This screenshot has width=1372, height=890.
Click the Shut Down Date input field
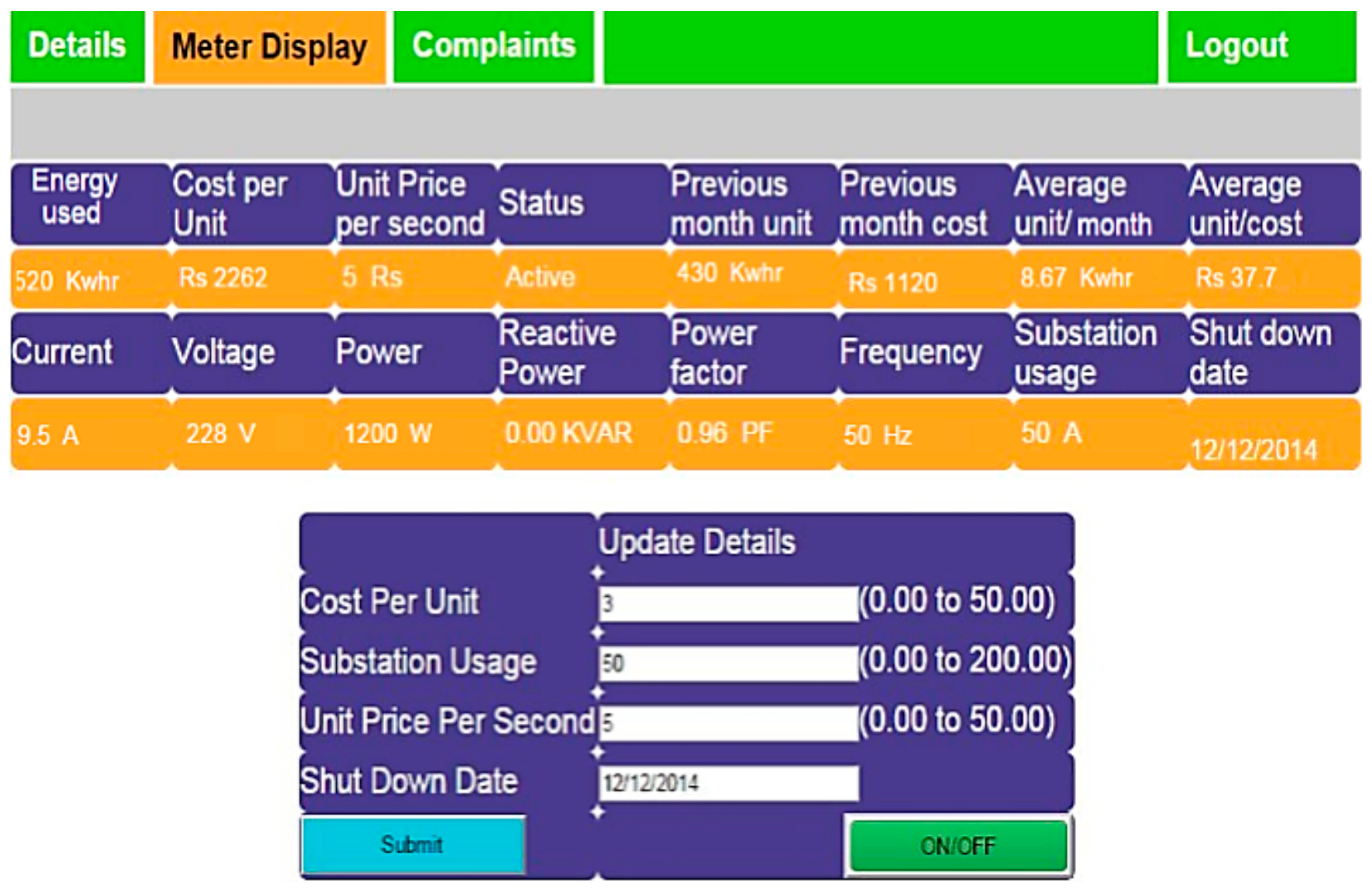click(x=728, y=783)
